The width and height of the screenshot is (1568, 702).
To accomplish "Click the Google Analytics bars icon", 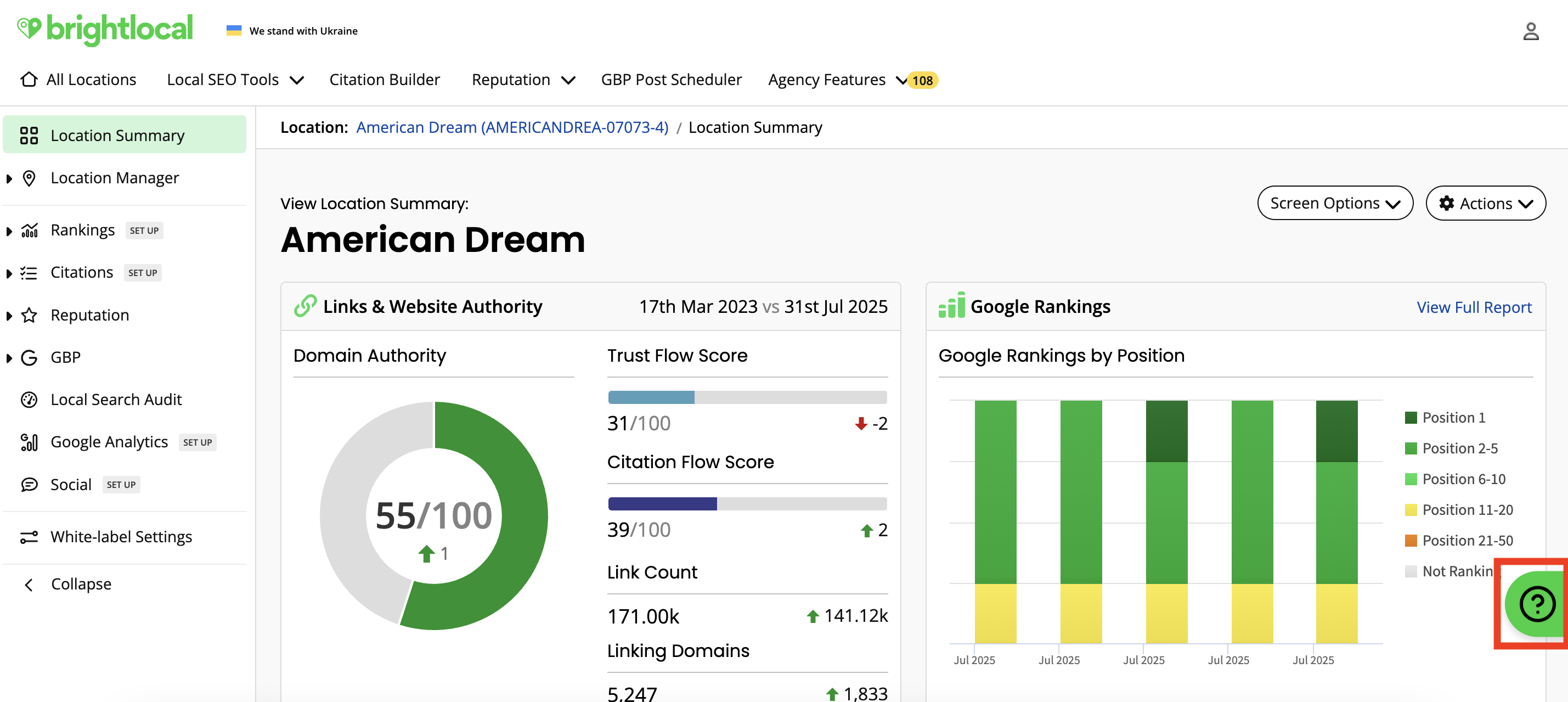I will click(x=29, y=442).
